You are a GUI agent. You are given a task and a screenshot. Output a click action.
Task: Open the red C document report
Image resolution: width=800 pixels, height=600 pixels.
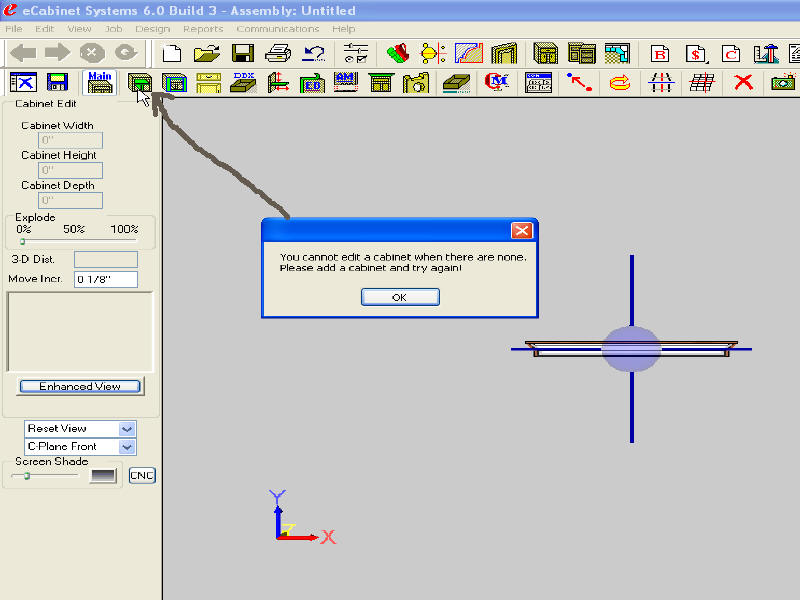(x=731, y=54)
